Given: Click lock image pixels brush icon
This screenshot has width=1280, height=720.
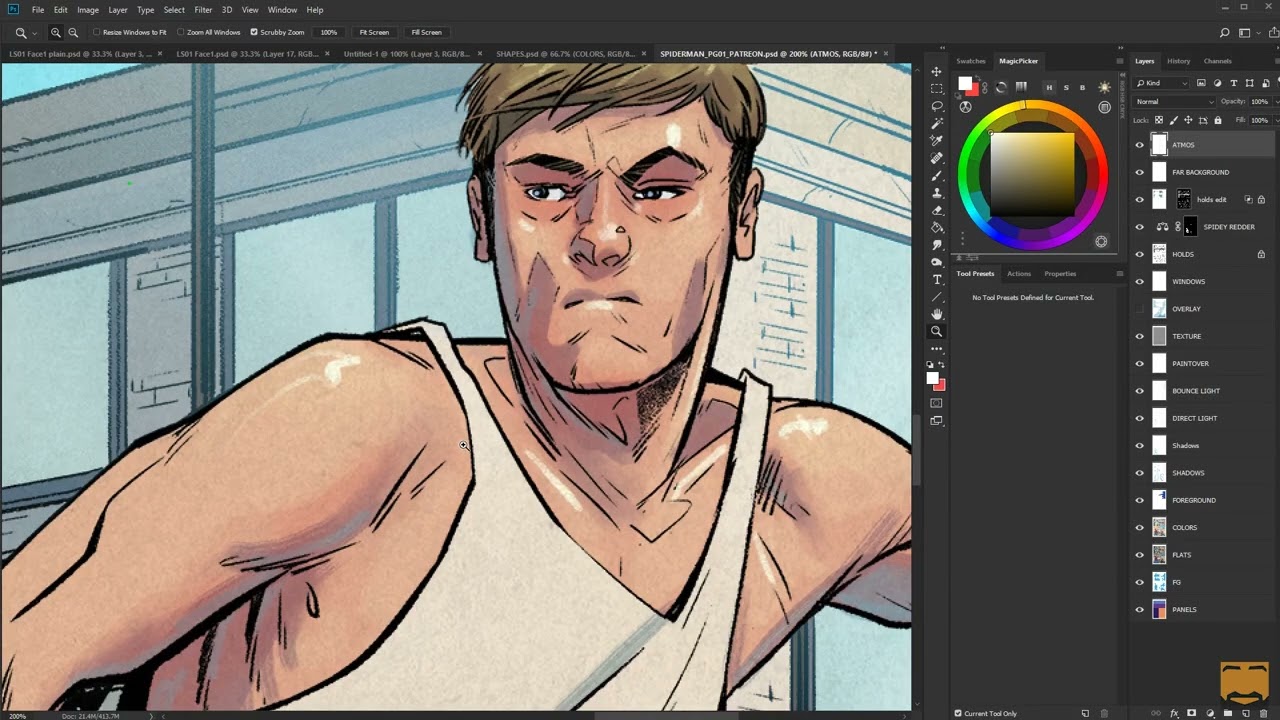Looking at the screenshot, I should (x=1174, y=120).
